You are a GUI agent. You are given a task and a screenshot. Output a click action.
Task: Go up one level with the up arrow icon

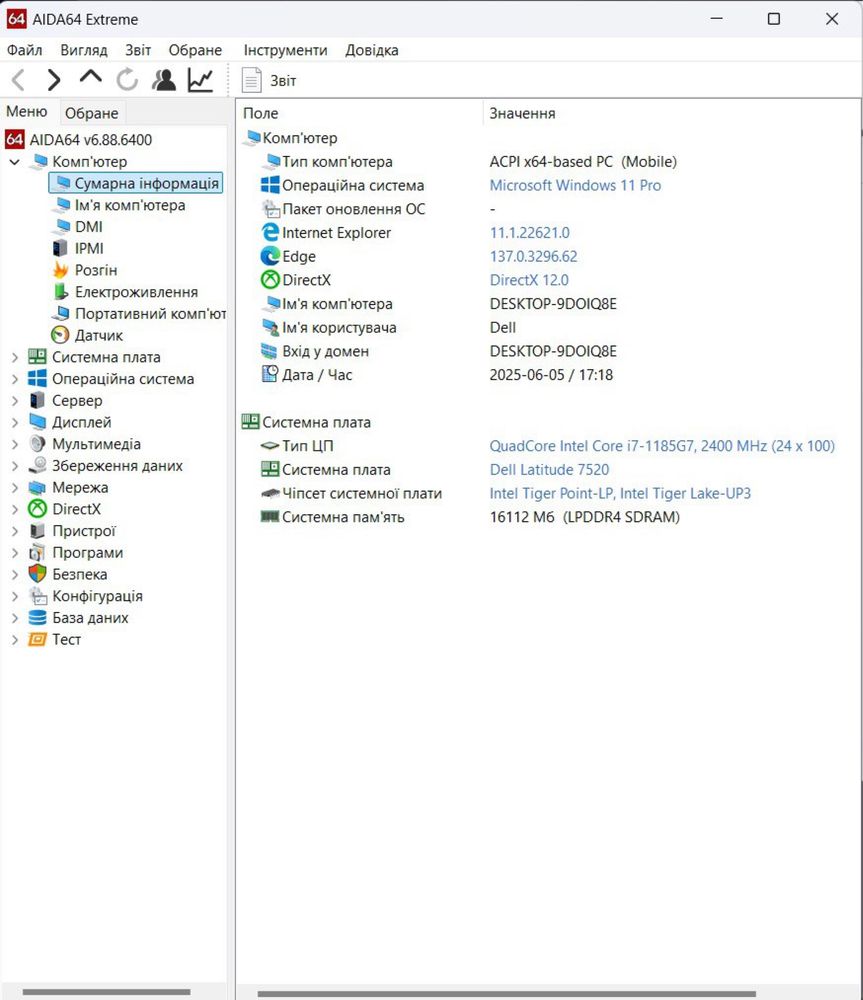click(x=91, y=78)
